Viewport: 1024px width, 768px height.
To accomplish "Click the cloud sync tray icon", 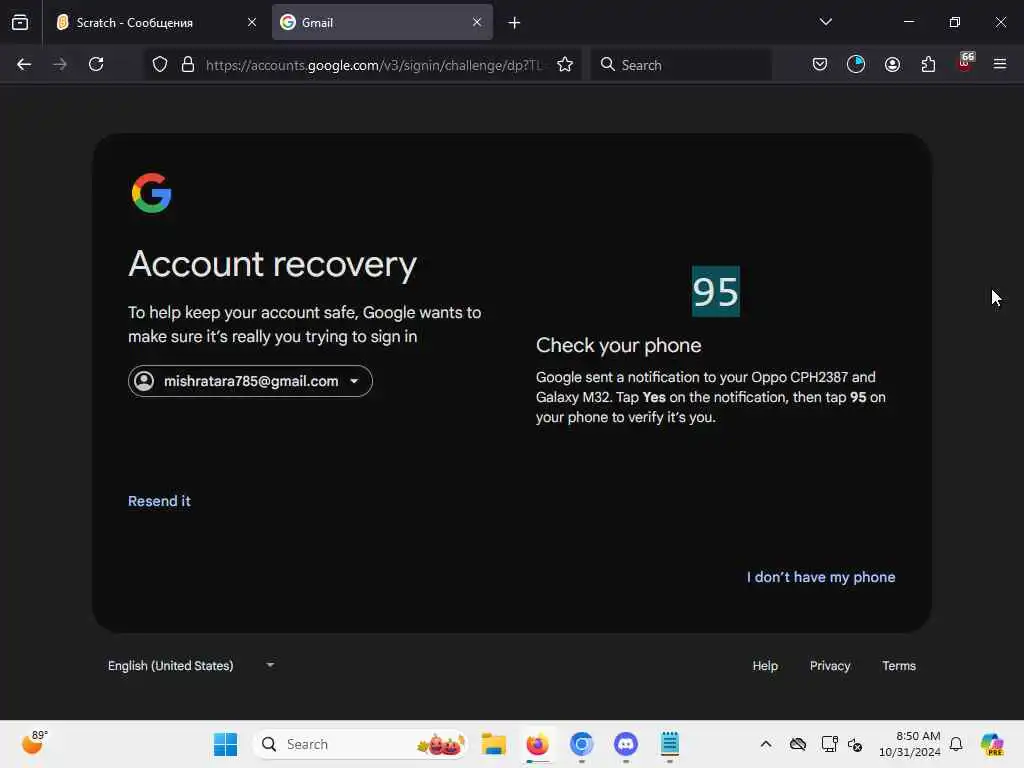I will [797, 744].
